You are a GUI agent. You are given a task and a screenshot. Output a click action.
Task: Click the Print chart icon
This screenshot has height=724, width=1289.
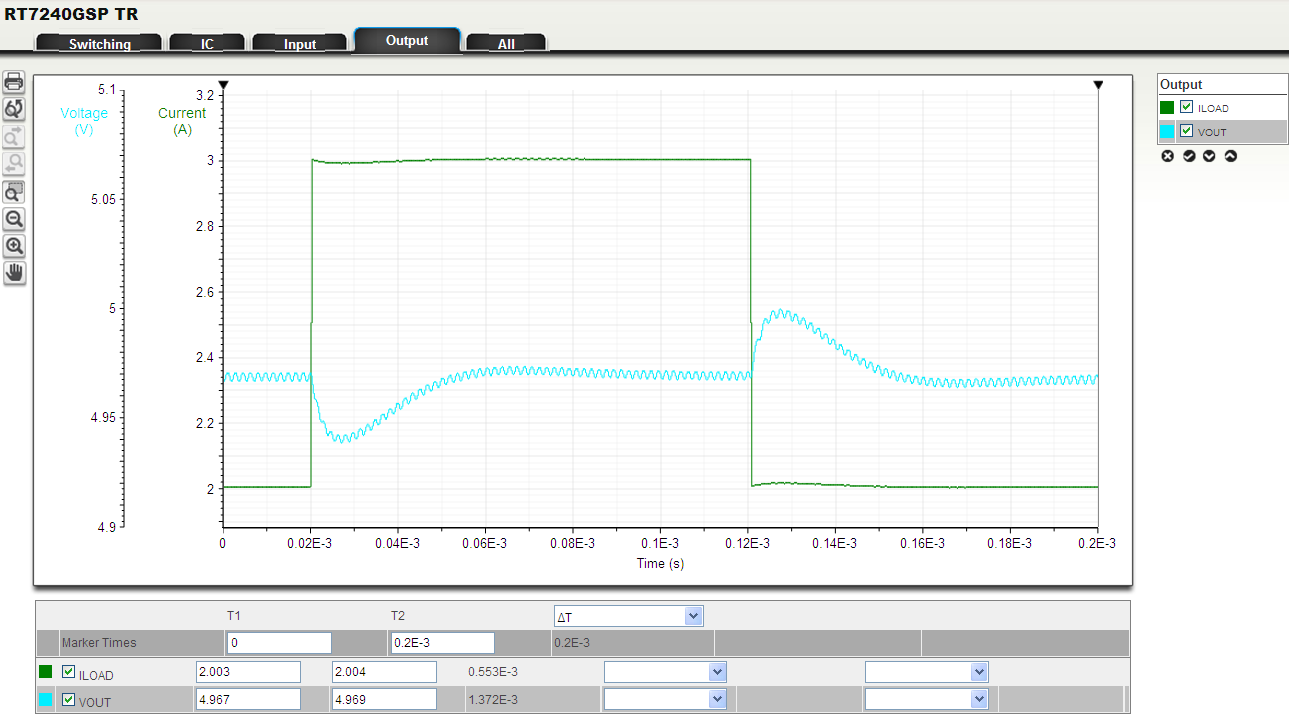point(14,82)
